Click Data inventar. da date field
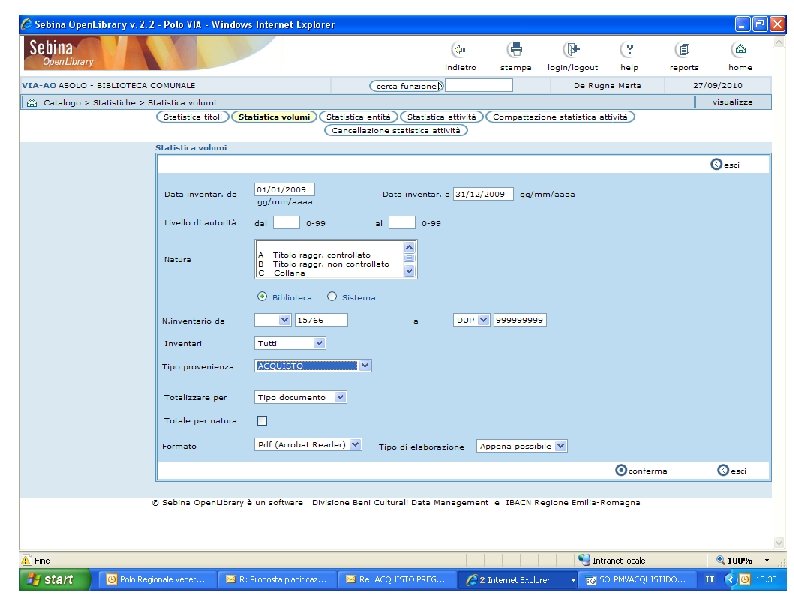The width and height of the screenshot is (794, 595). (284, 189)
